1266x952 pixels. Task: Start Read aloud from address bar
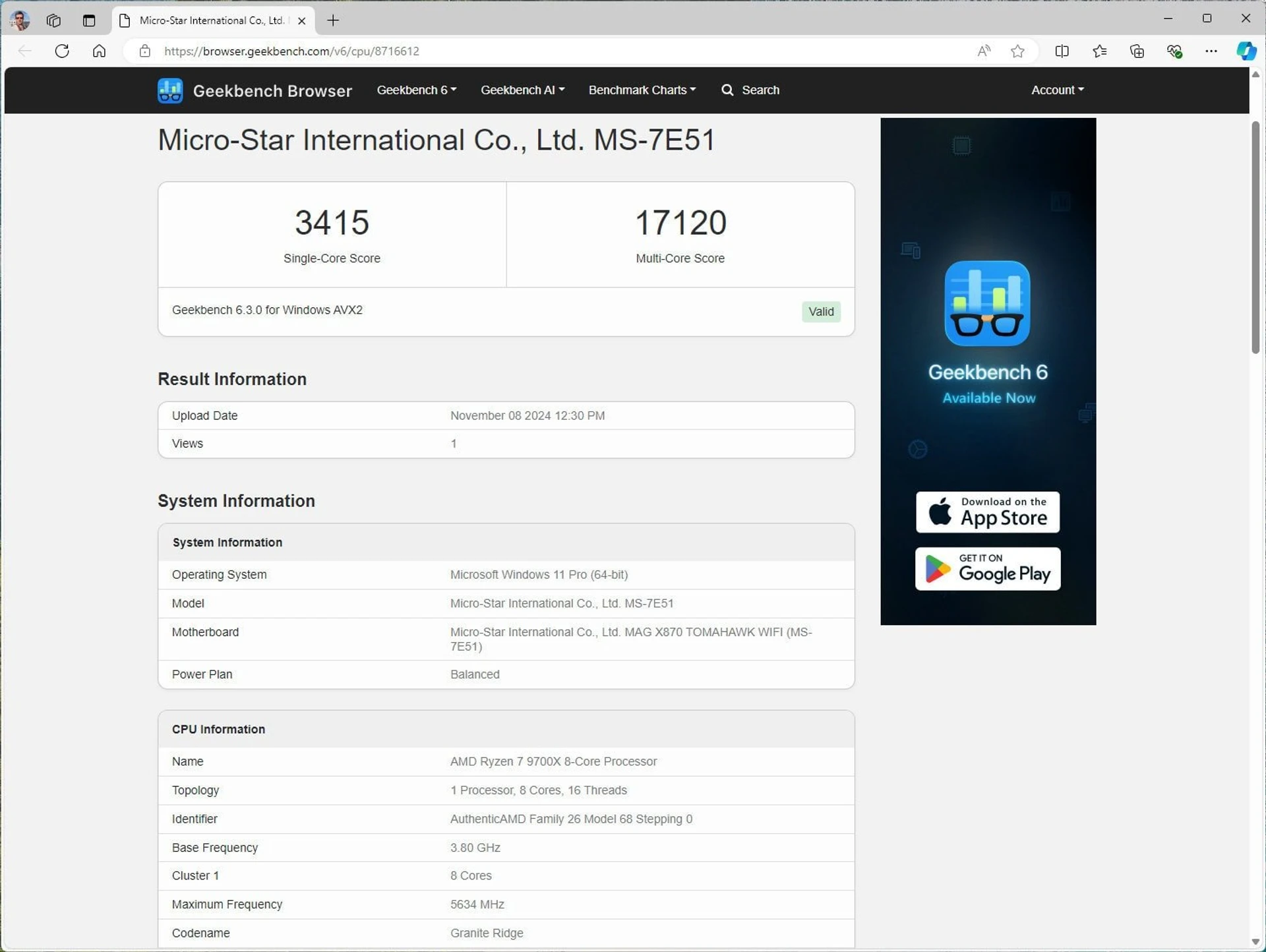click(984, 51)
